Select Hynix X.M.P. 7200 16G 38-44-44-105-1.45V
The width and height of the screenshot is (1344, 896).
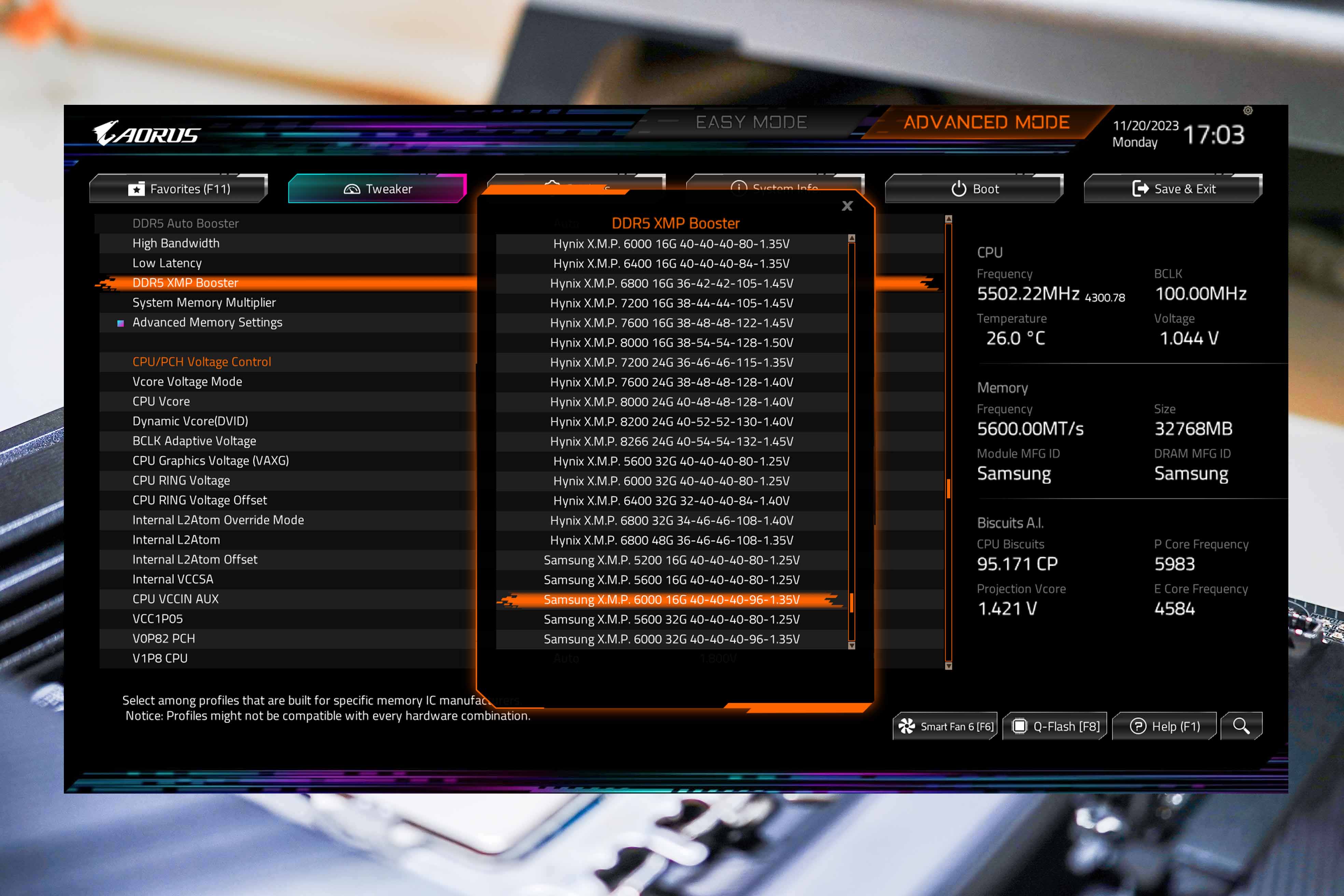[671, 303]
